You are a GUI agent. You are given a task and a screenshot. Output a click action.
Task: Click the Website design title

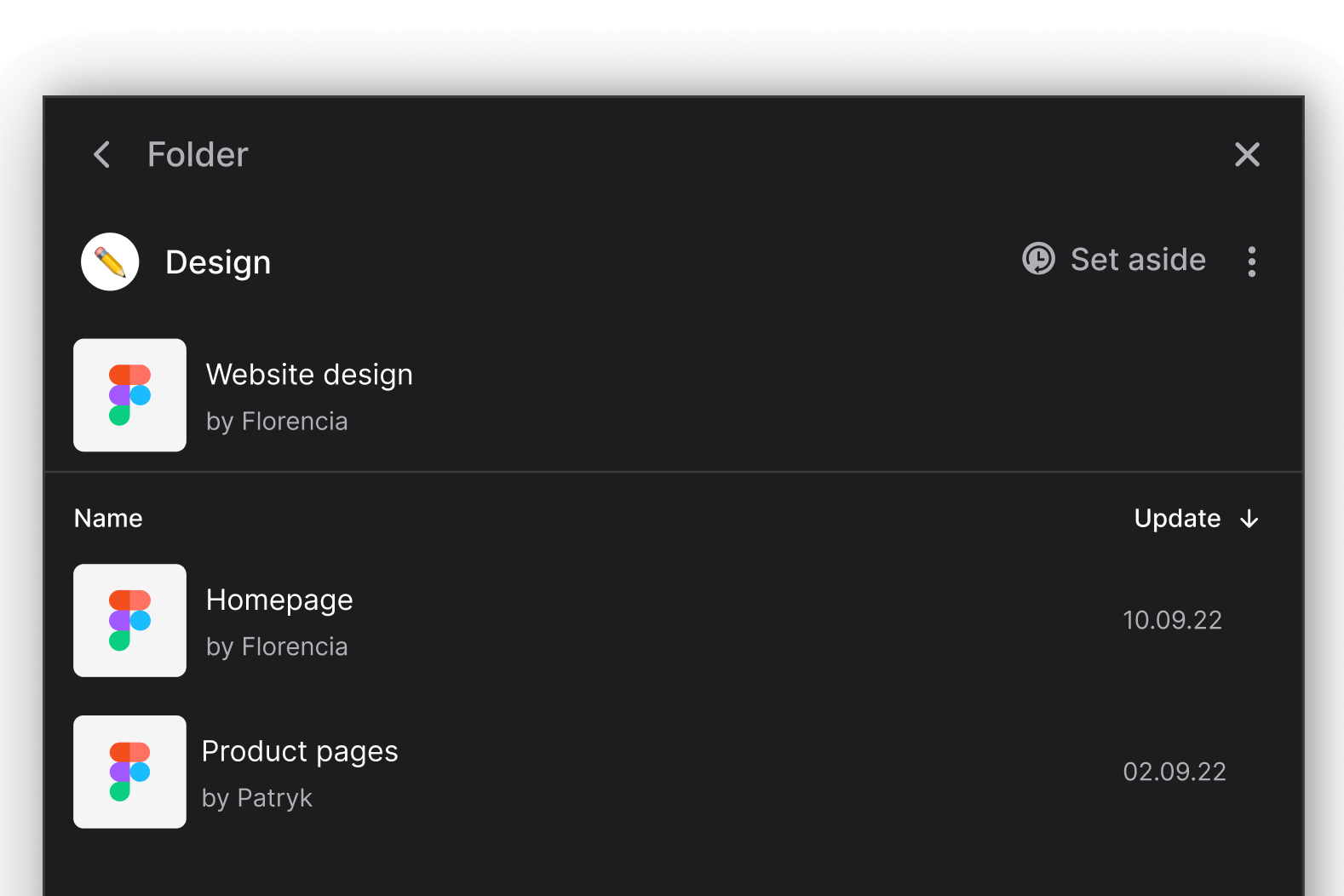point(309,374)
